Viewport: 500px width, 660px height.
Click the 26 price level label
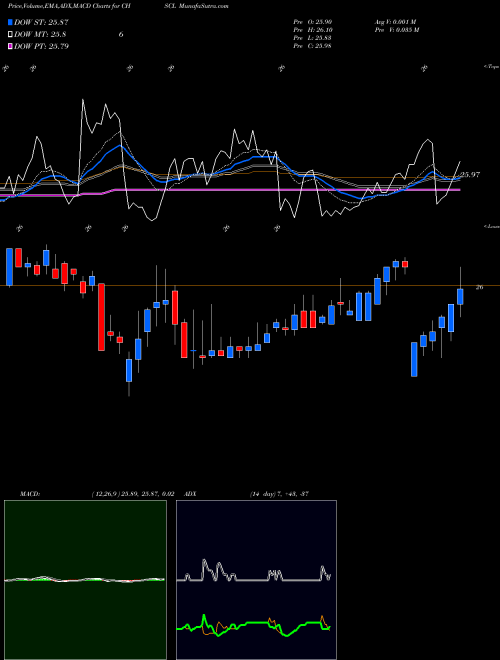click(479, 287)
